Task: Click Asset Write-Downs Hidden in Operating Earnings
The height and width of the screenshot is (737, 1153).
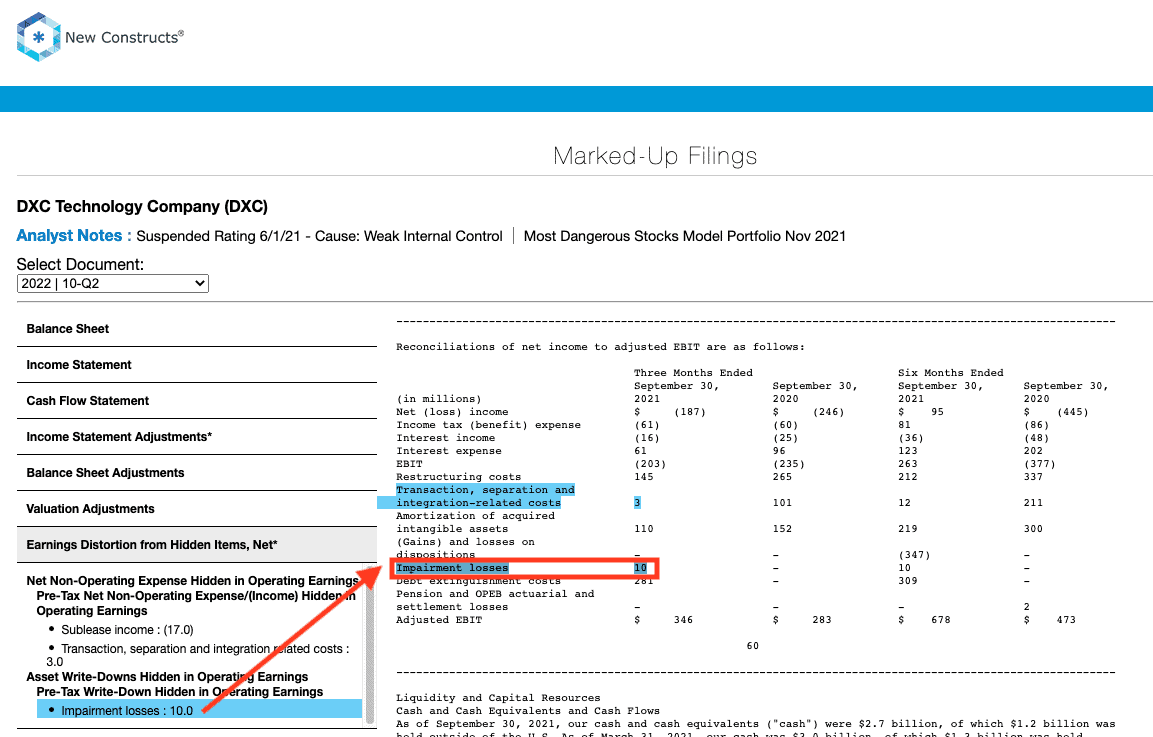Action: pyautogui.click(x=167, y=677)
